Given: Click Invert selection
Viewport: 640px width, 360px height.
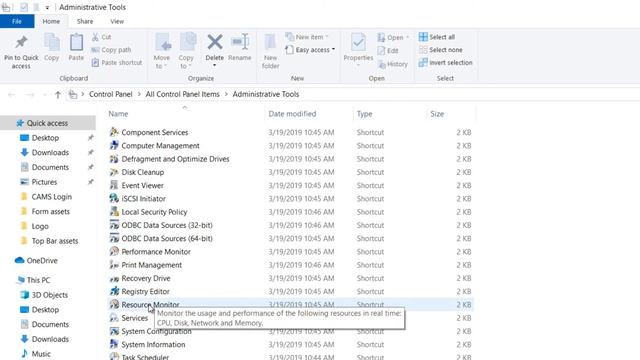Looking at the screenshot, I should (446, 62).
